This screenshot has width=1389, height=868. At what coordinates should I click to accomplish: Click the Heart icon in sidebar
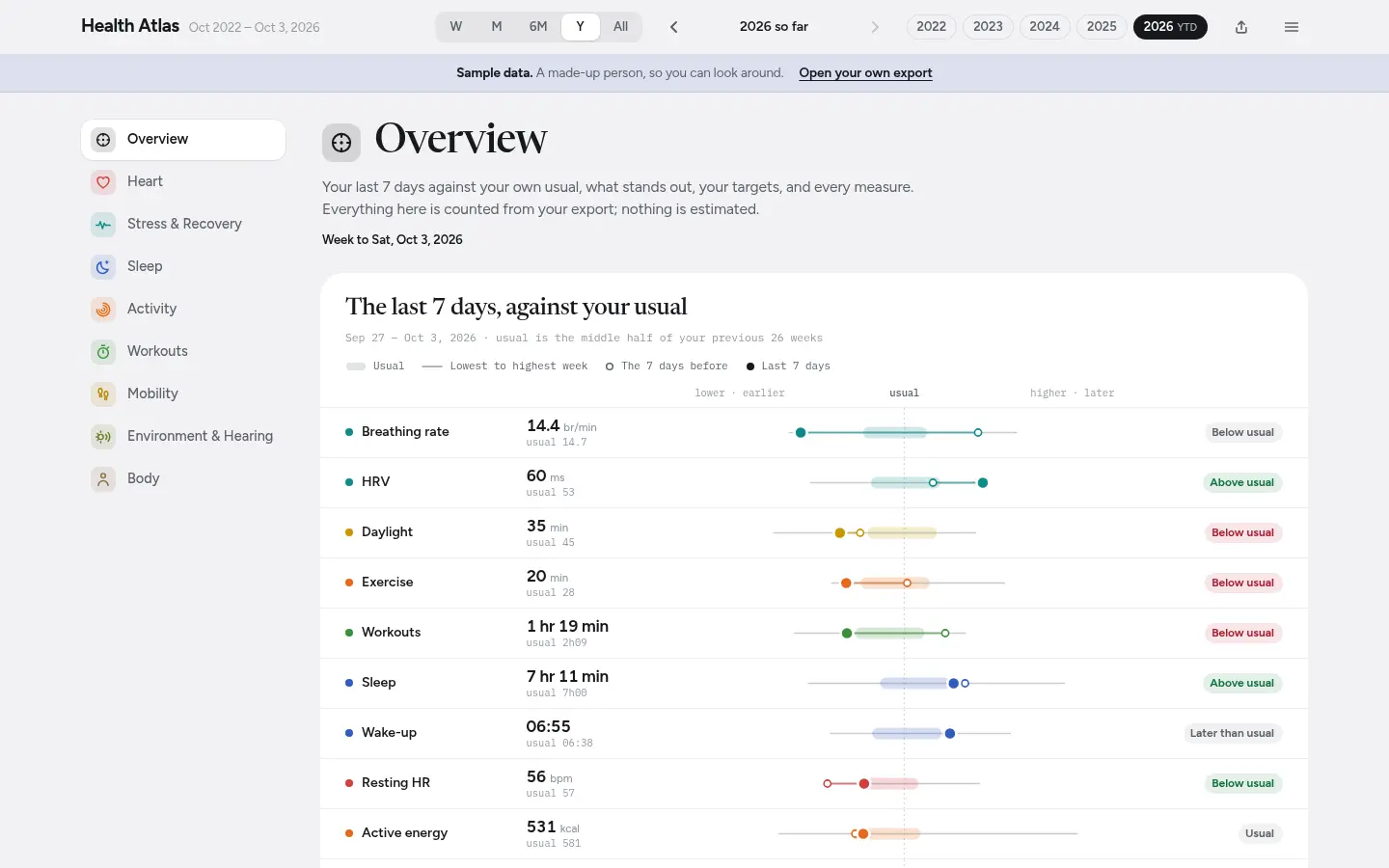click(103, 182)
